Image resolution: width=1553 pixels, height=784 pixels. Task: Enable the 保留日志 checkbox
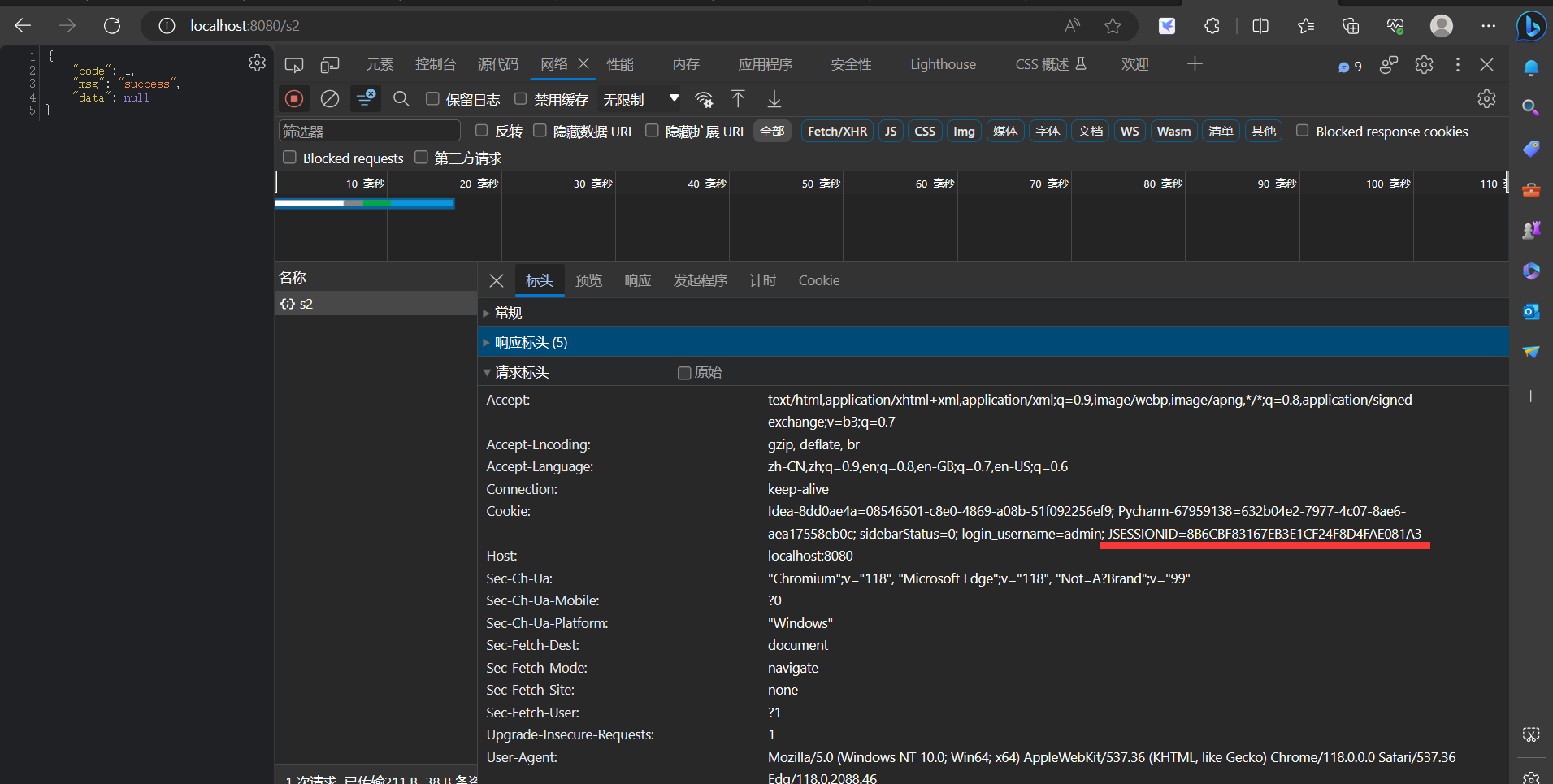(x=433, y=99)
